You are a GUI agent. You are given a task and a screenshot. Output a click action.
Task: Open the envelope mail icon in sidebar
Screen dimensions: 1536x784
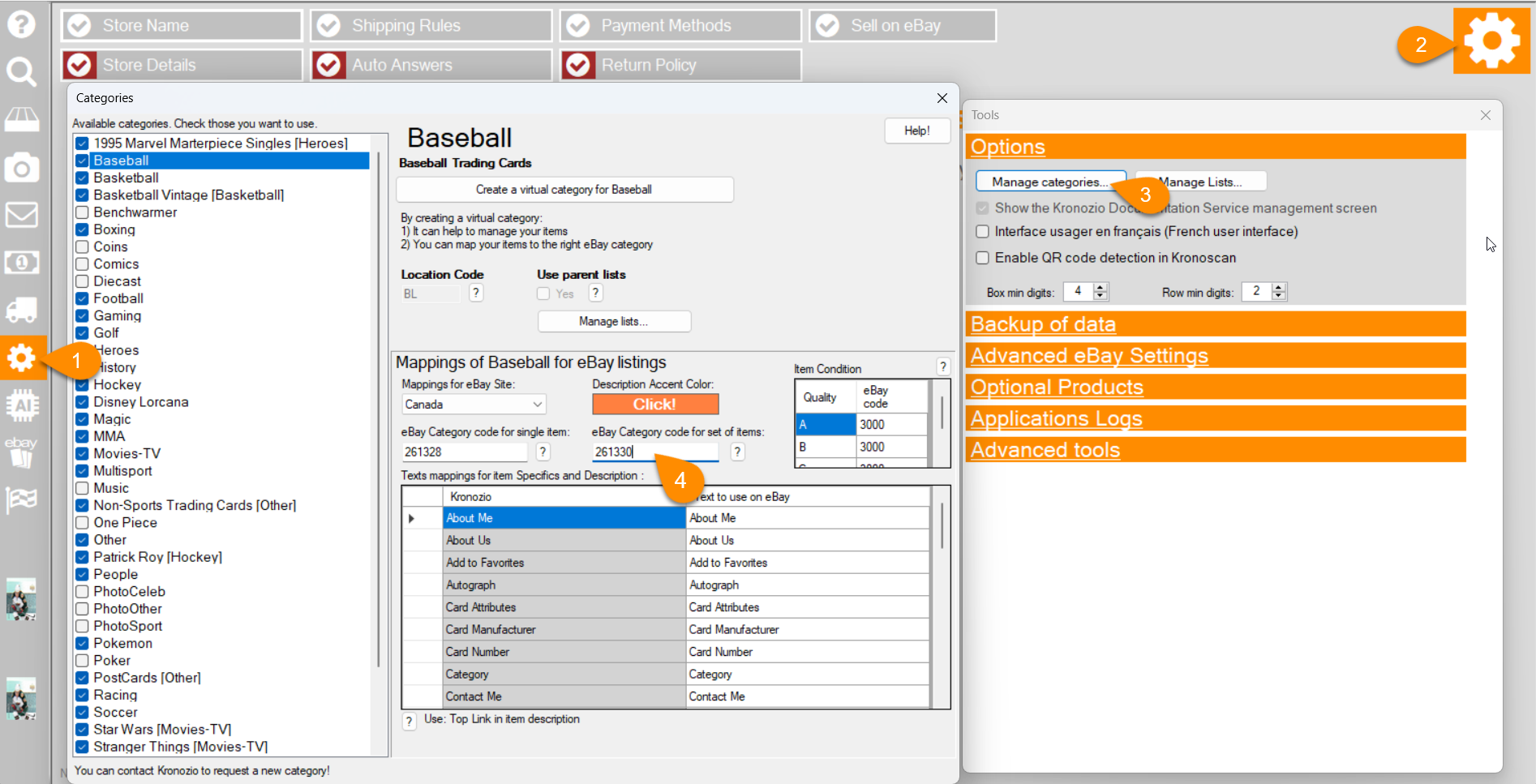click(21, 215)
